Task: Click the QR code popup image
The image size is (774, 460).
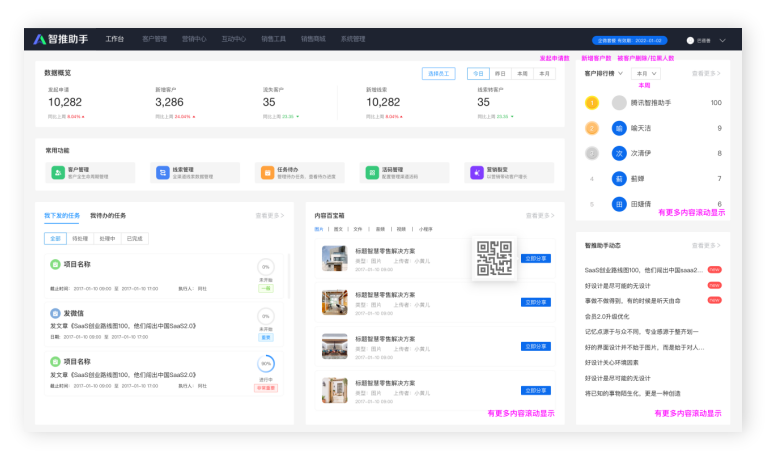Action: [x=494, y=258]
